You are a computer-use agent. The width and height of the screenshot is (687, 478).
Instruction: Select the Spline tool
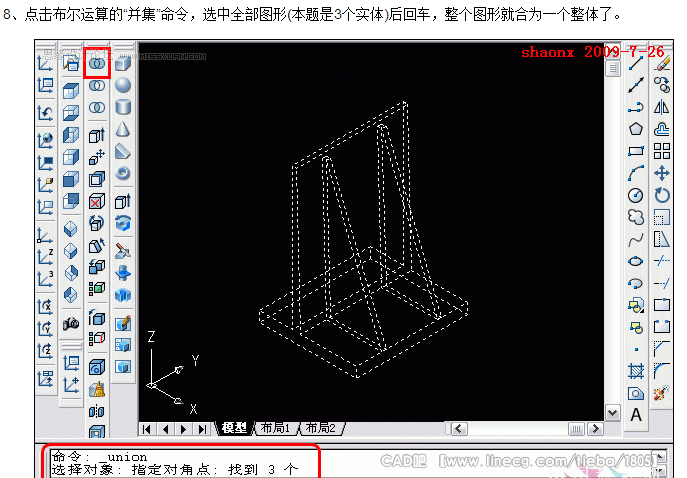click(x=636, y=239)
